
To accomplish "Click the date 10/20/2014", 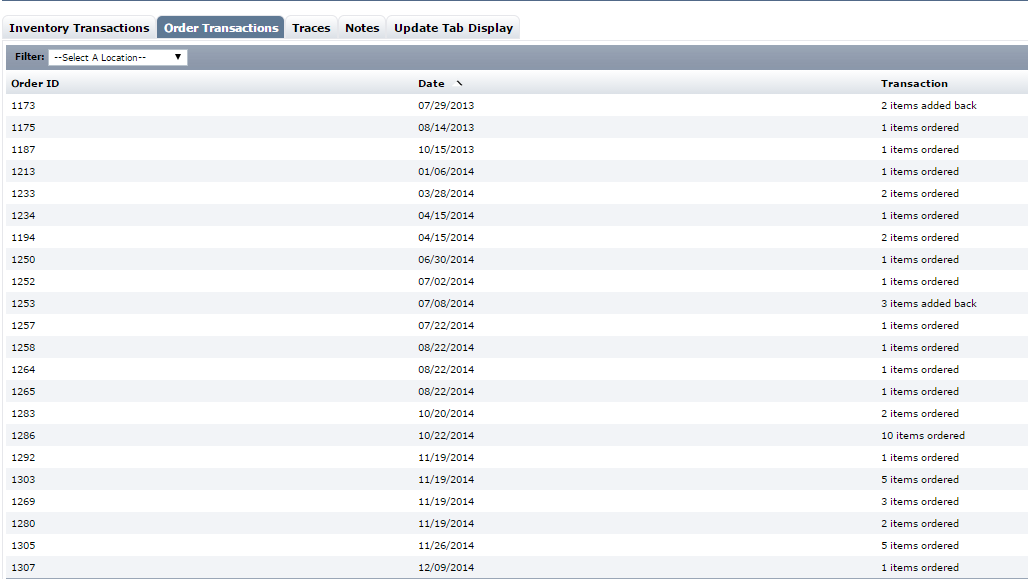I will tap(446, 413).
